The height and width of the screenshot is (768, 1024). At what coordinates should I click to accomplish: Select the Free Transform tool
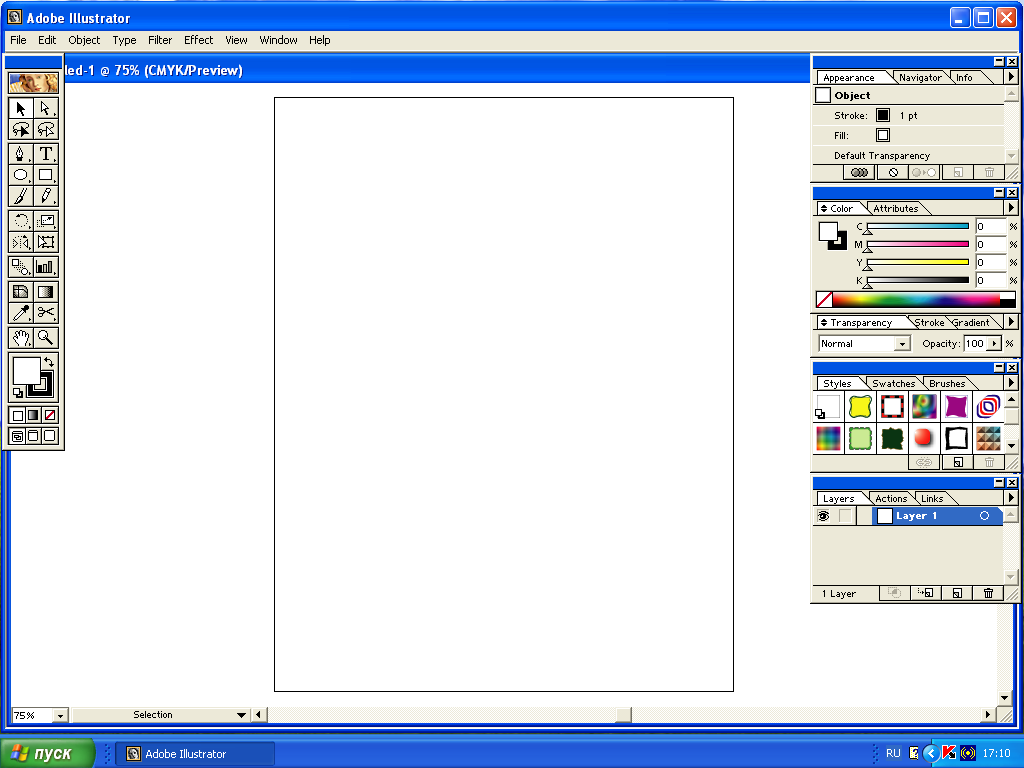pos(46,242)
